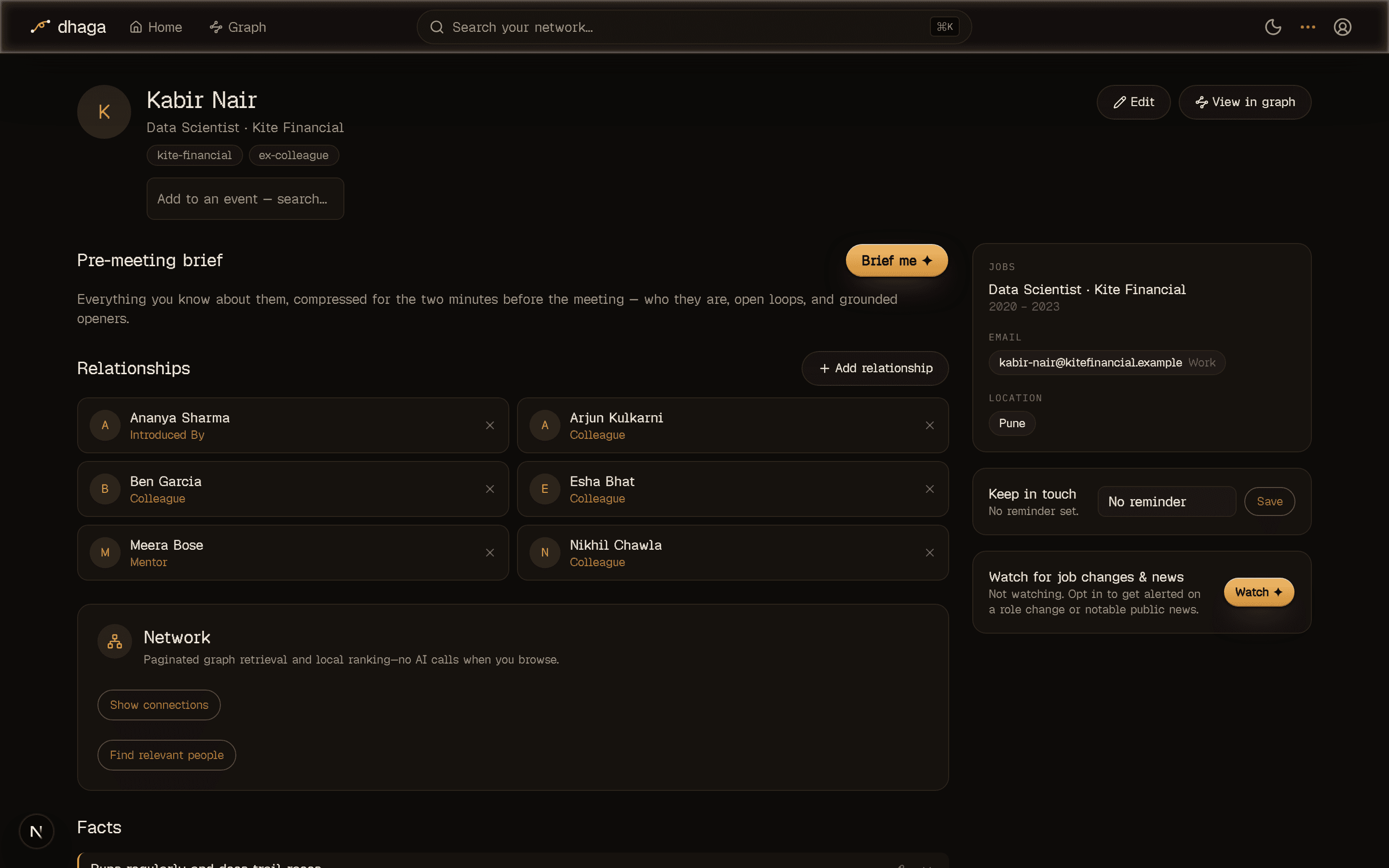Click Ananya Sharma's A avatar

point(105,425)
